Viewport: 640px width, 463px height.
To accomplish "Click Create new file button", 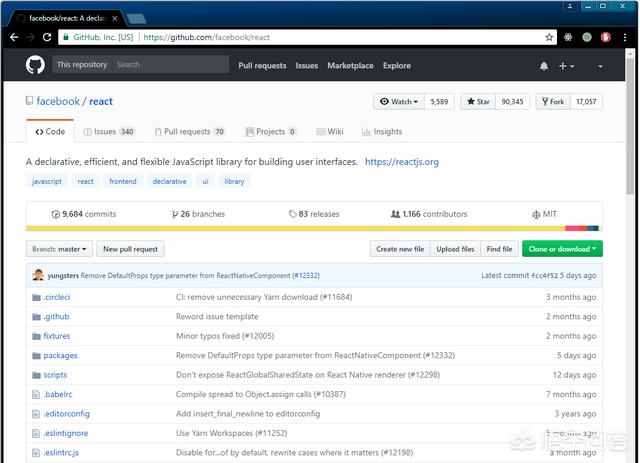I will [x=400, y=249].
